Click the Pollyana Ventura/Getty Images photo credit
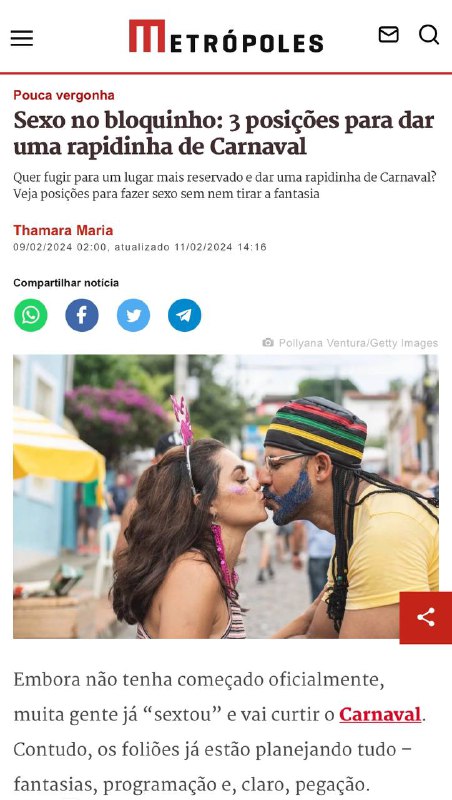Image resolution: width=452 pixels, height=800 pixels. [x=358, y=343]
